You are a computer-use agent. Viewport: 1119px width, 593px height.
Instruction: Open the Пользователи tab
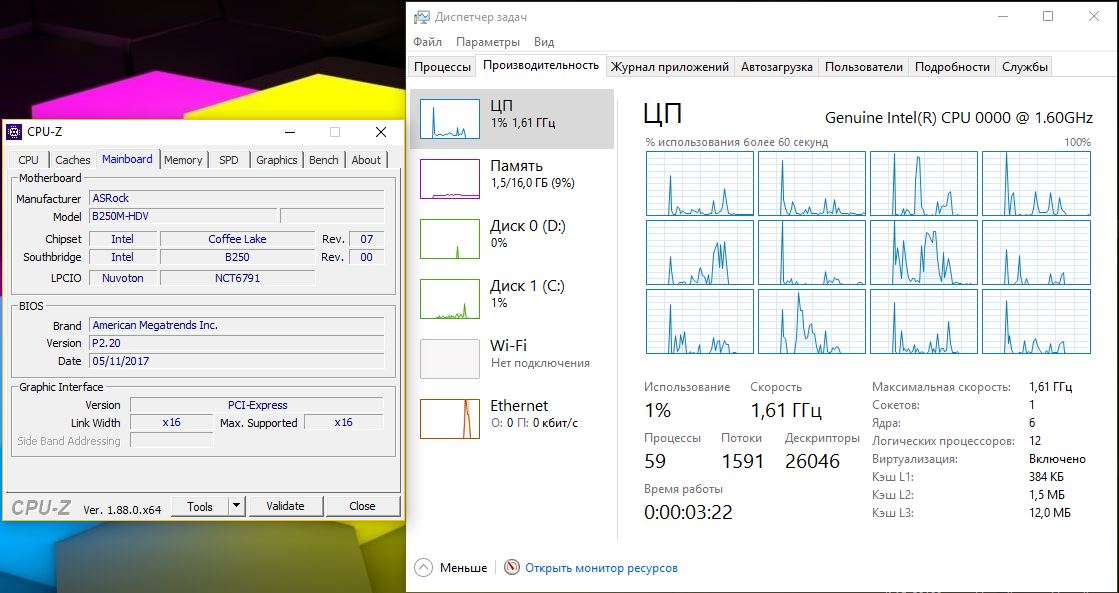(864, 67)
